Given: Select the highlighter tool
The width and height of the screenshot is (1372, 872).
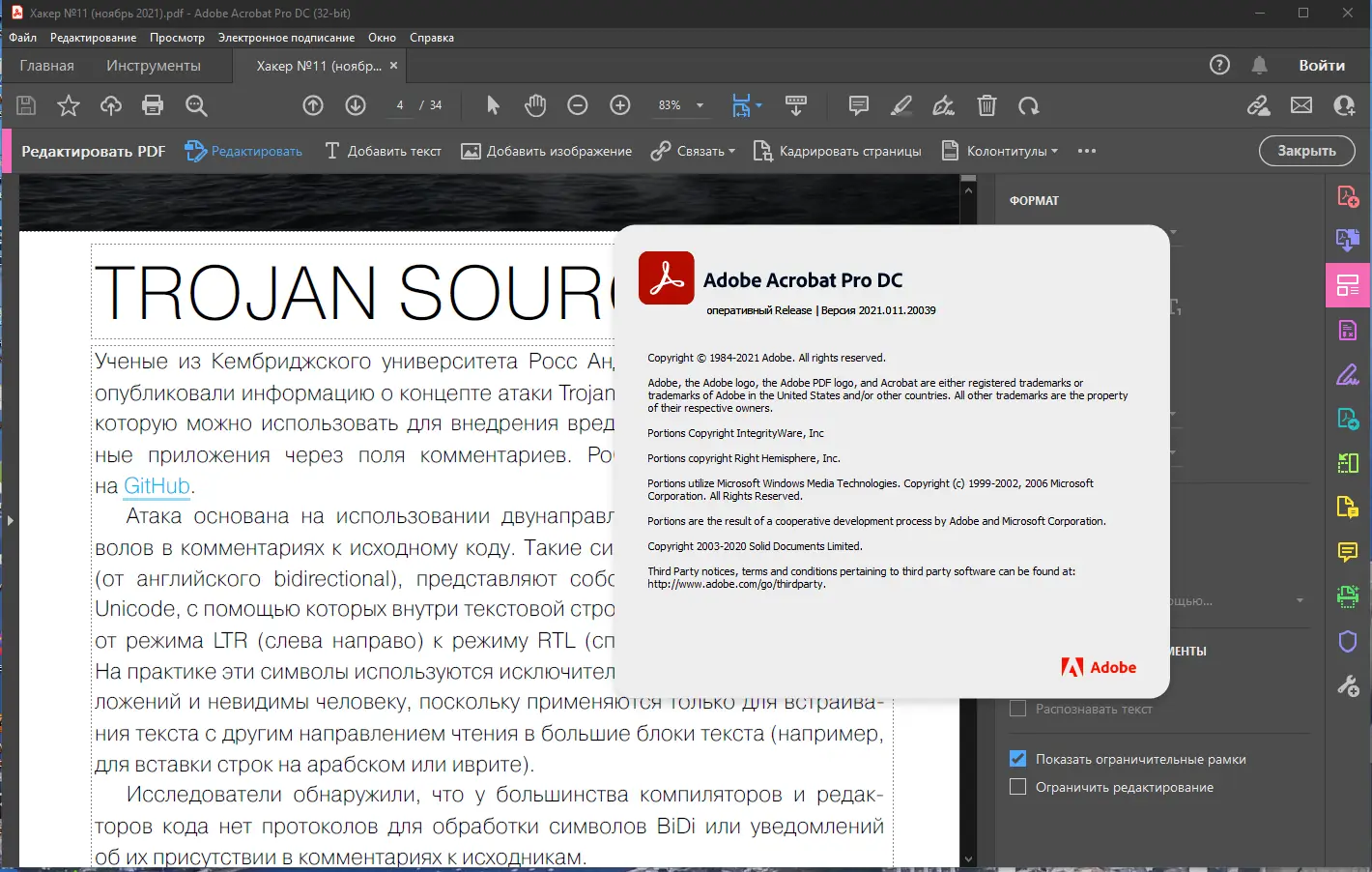Looking at the screenshot, I should tap(900, 105).
